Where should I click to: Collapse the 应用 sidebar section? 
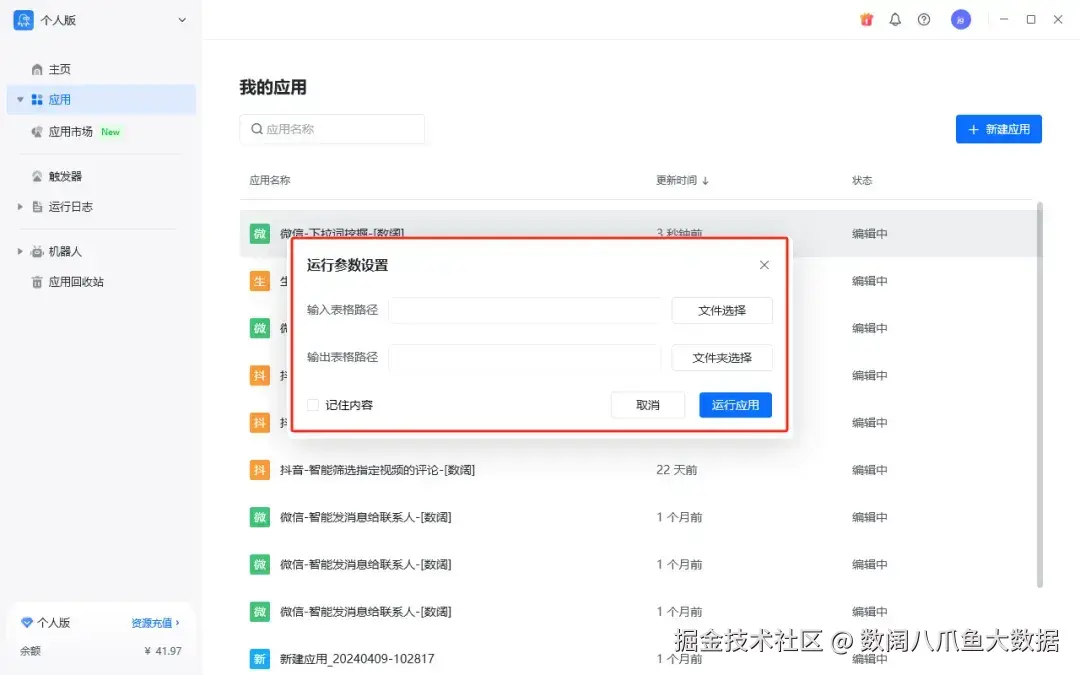(x=20, y=100)
